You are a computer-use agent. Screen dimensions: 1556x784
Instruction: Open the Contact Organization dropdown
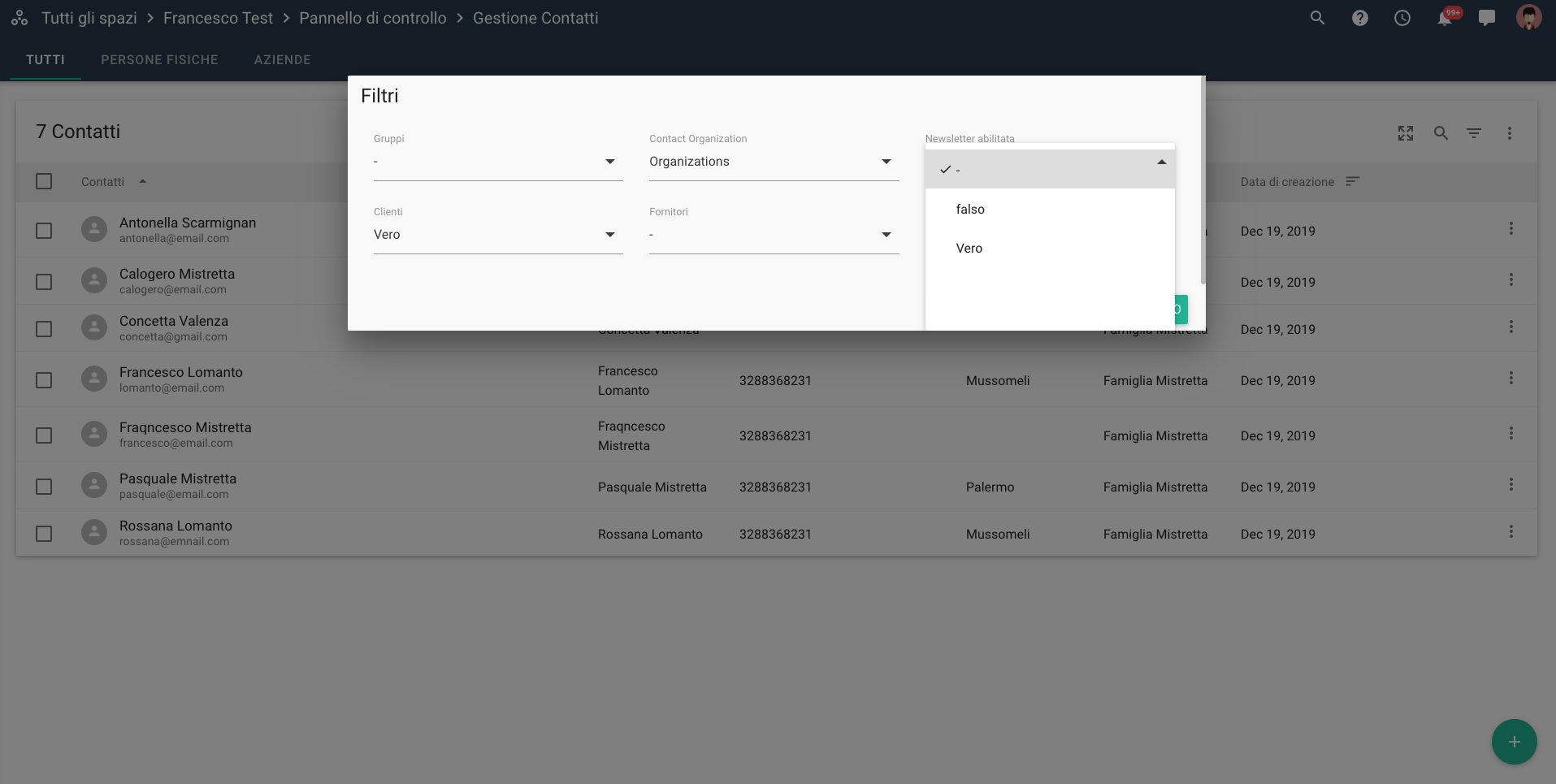click(x=773, y=162)
